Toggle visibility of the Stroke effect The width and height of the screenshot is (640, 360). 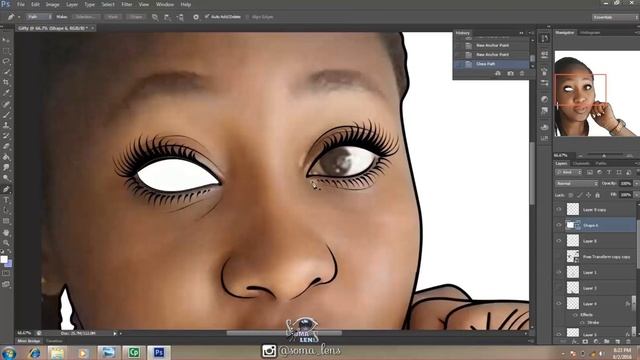click(x=582, y=322)
